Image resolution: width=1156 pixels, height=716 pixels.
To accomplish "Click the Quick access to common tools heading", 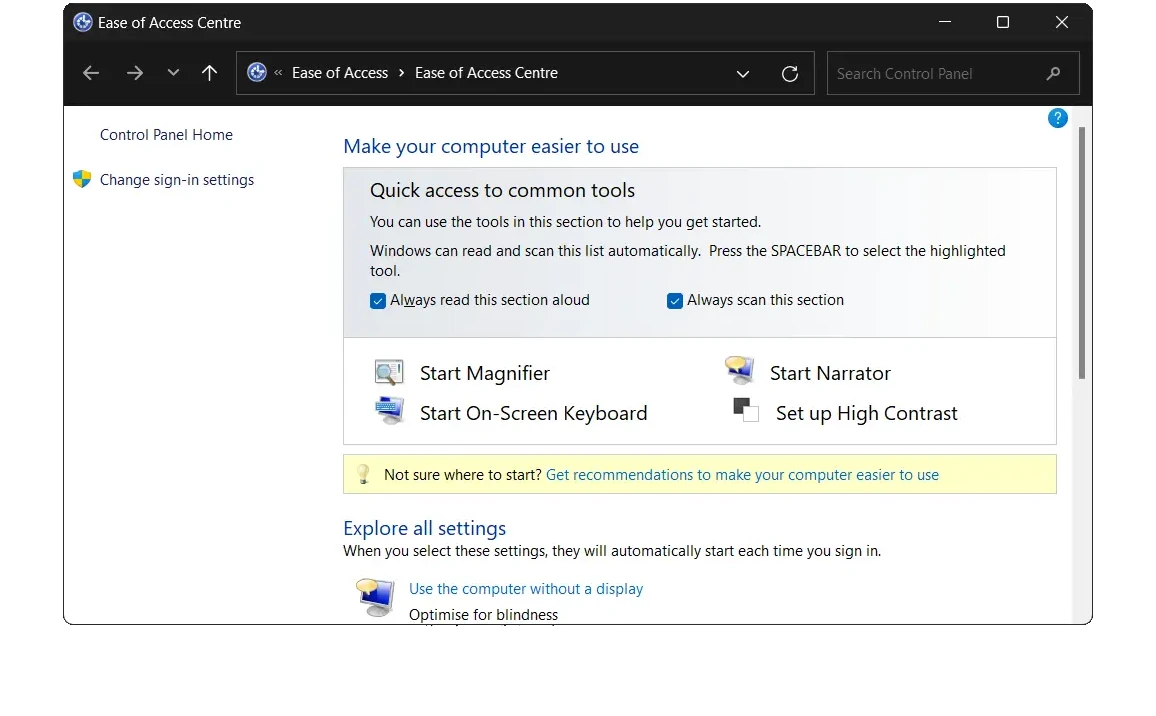I will point(502,190).
